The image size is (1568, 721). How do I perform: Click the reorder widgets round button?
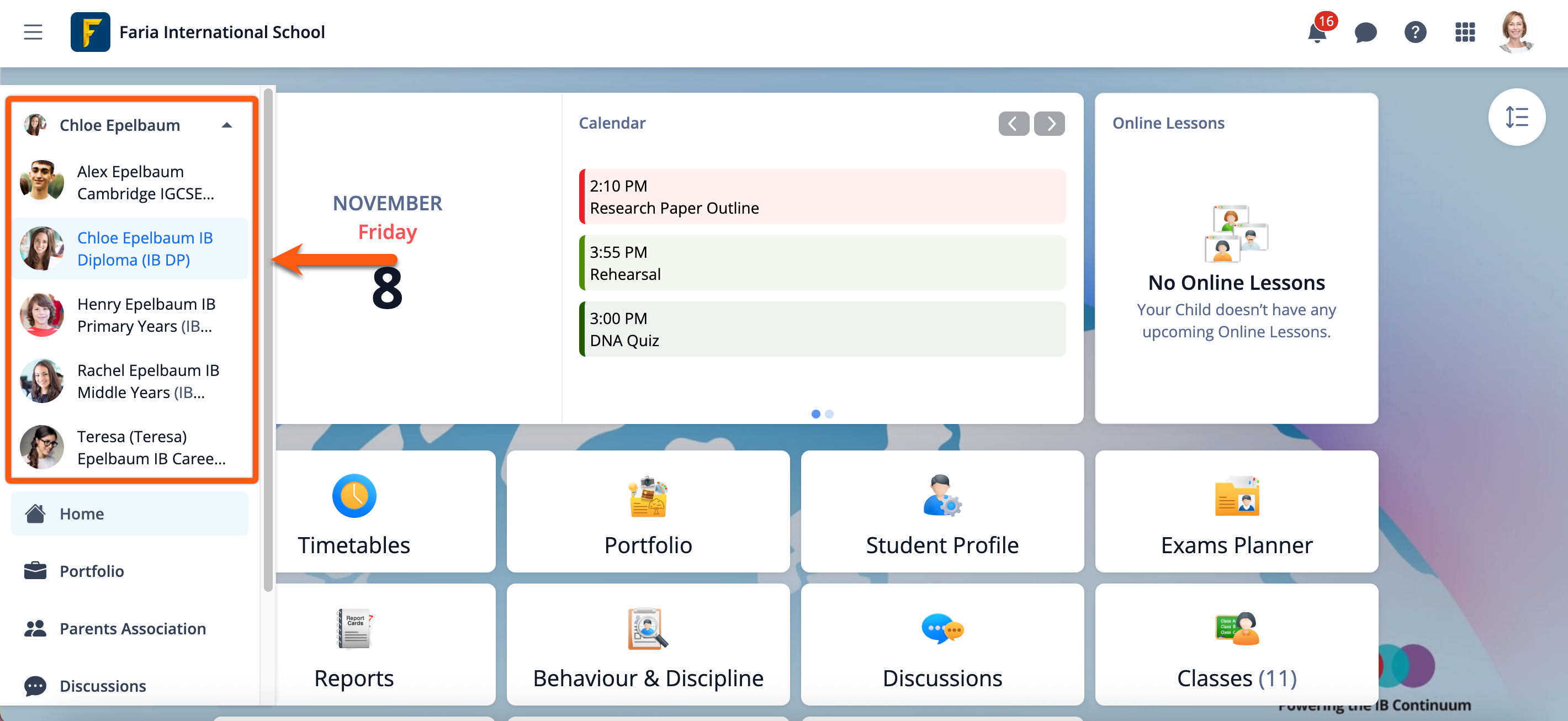(x=1516, y=117)
